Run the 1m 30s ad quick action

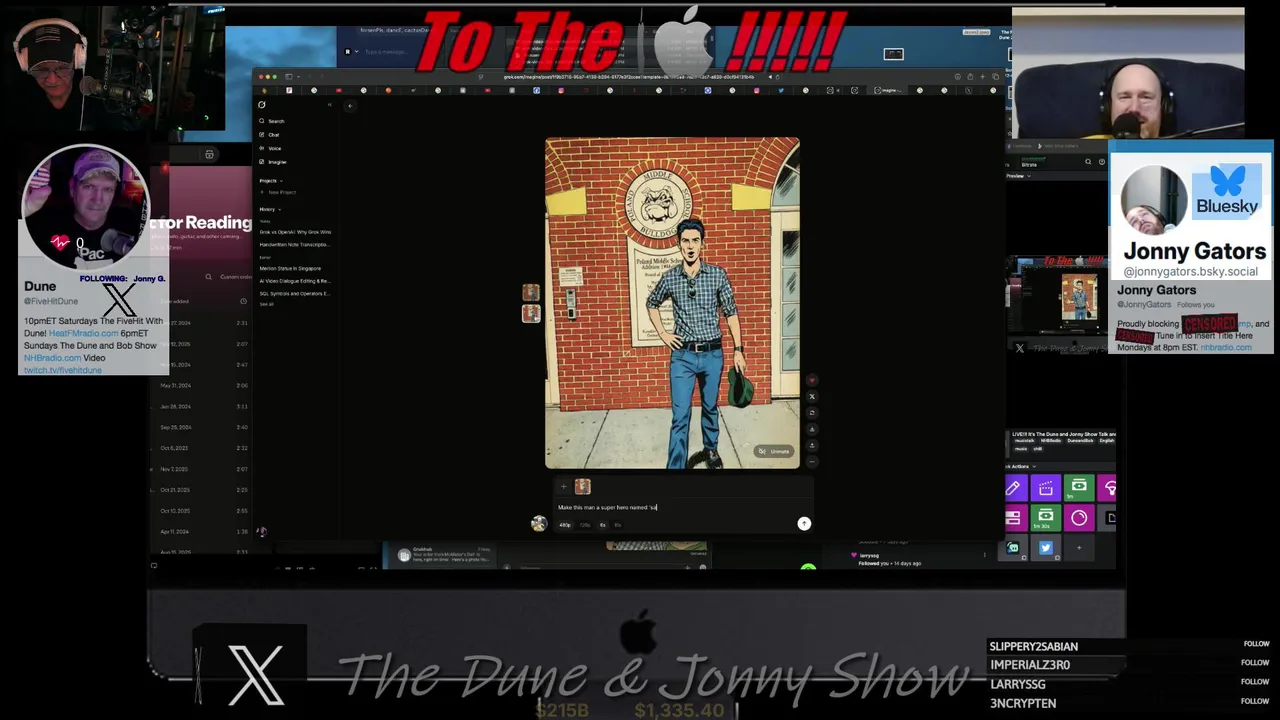(1046, 518)
